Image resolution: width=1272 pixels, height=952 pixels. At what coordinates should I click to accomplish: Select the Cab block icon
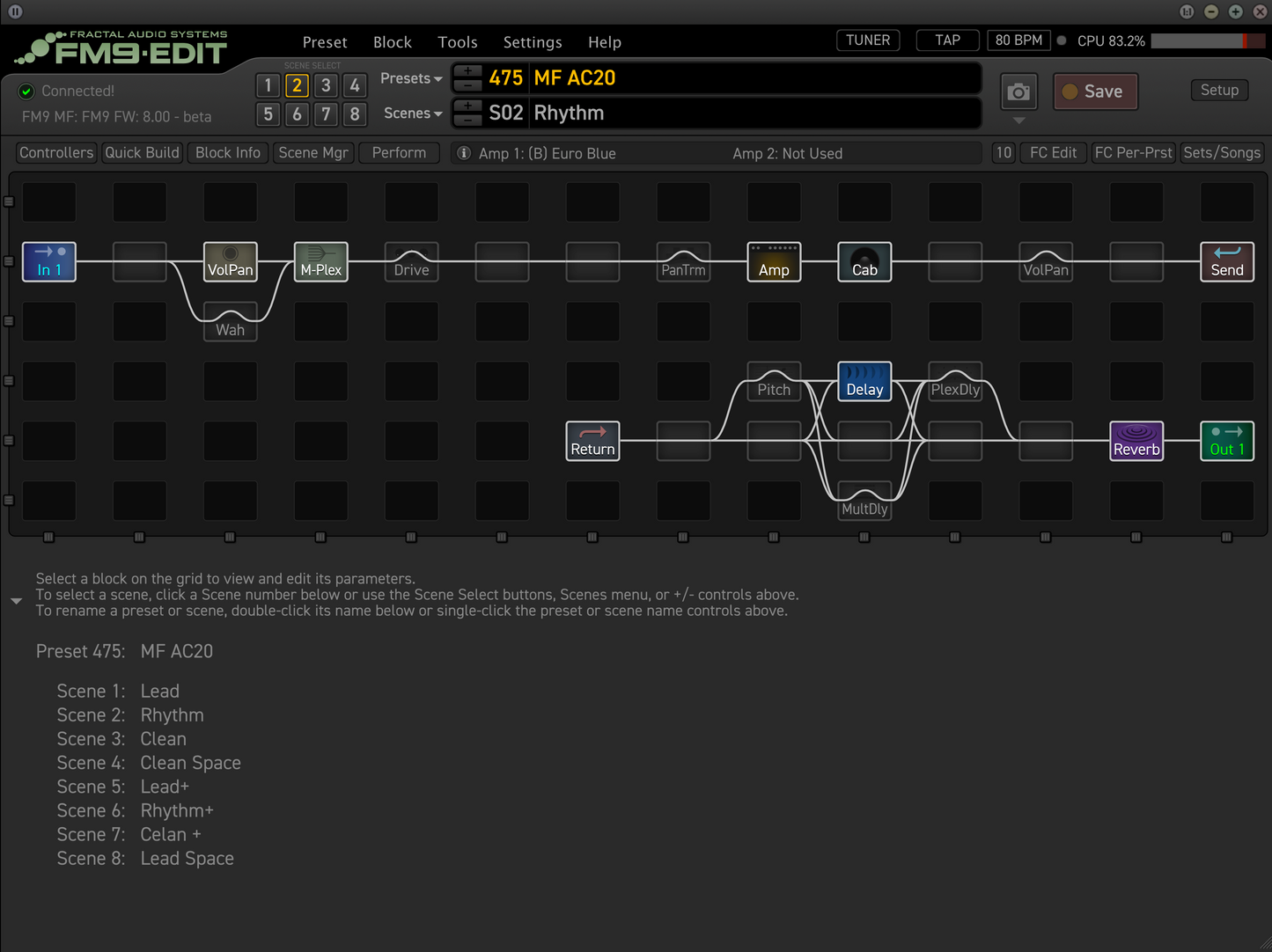click(x=864, y=262)
